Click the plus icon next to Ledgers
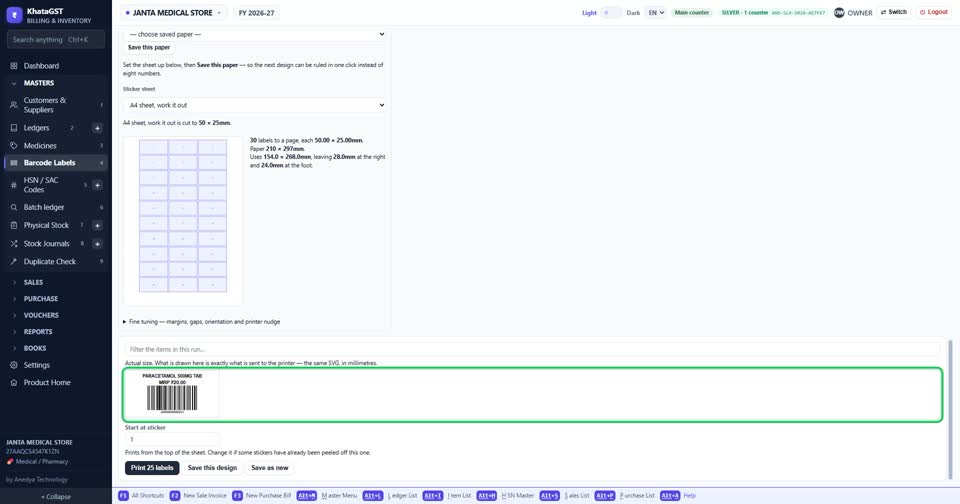The image size is (960, 504). click(97, 128)
